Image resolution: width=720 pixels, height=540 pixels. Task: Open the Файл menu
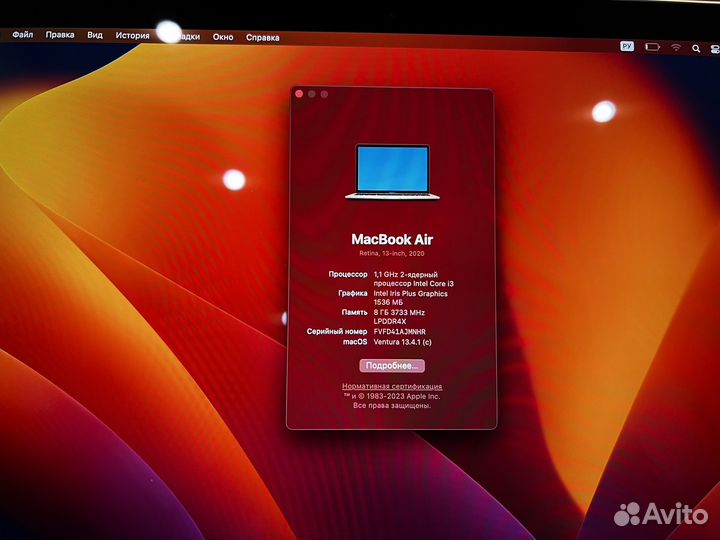(x=22, y=34)
